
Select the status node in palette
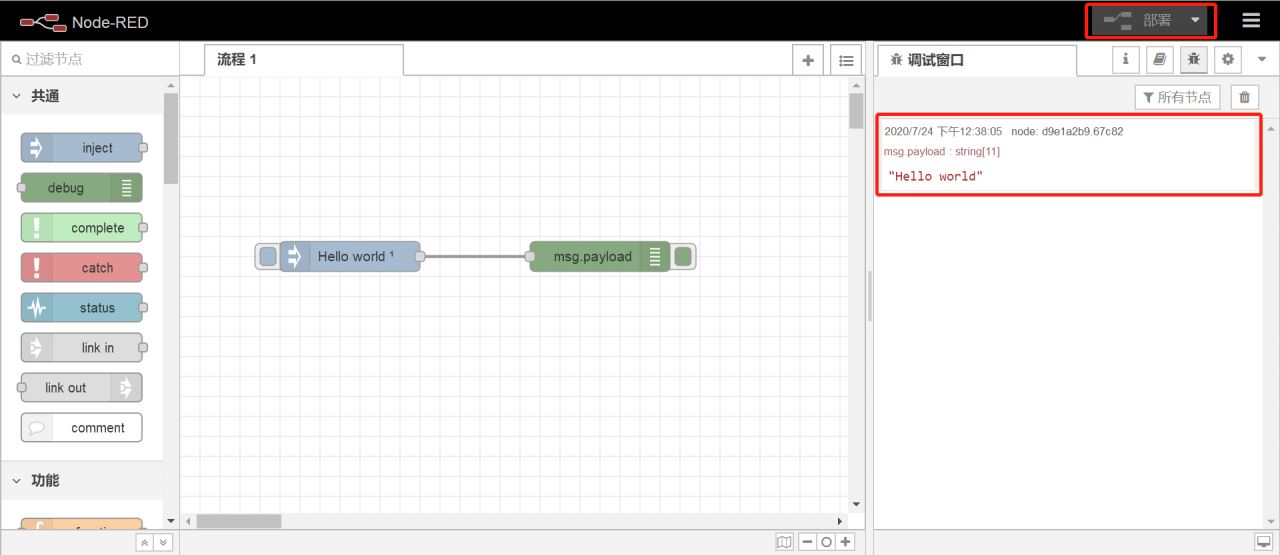82,308
